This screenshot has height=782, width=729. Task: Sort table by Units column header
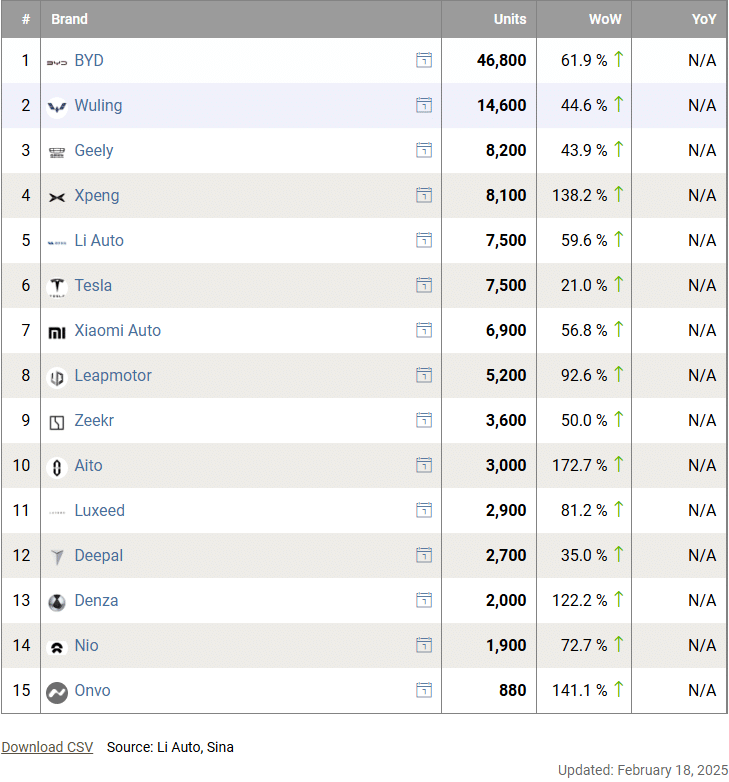point(509,19)
